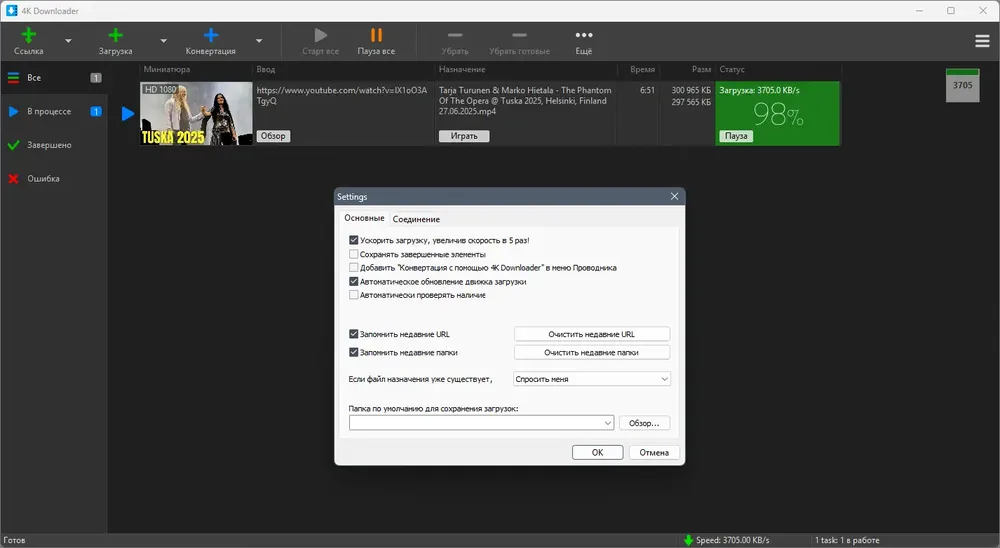The image size is (1000, 548).
Task: Click the blue play arrow beside the thumbnail
Action: pos(128,114)
